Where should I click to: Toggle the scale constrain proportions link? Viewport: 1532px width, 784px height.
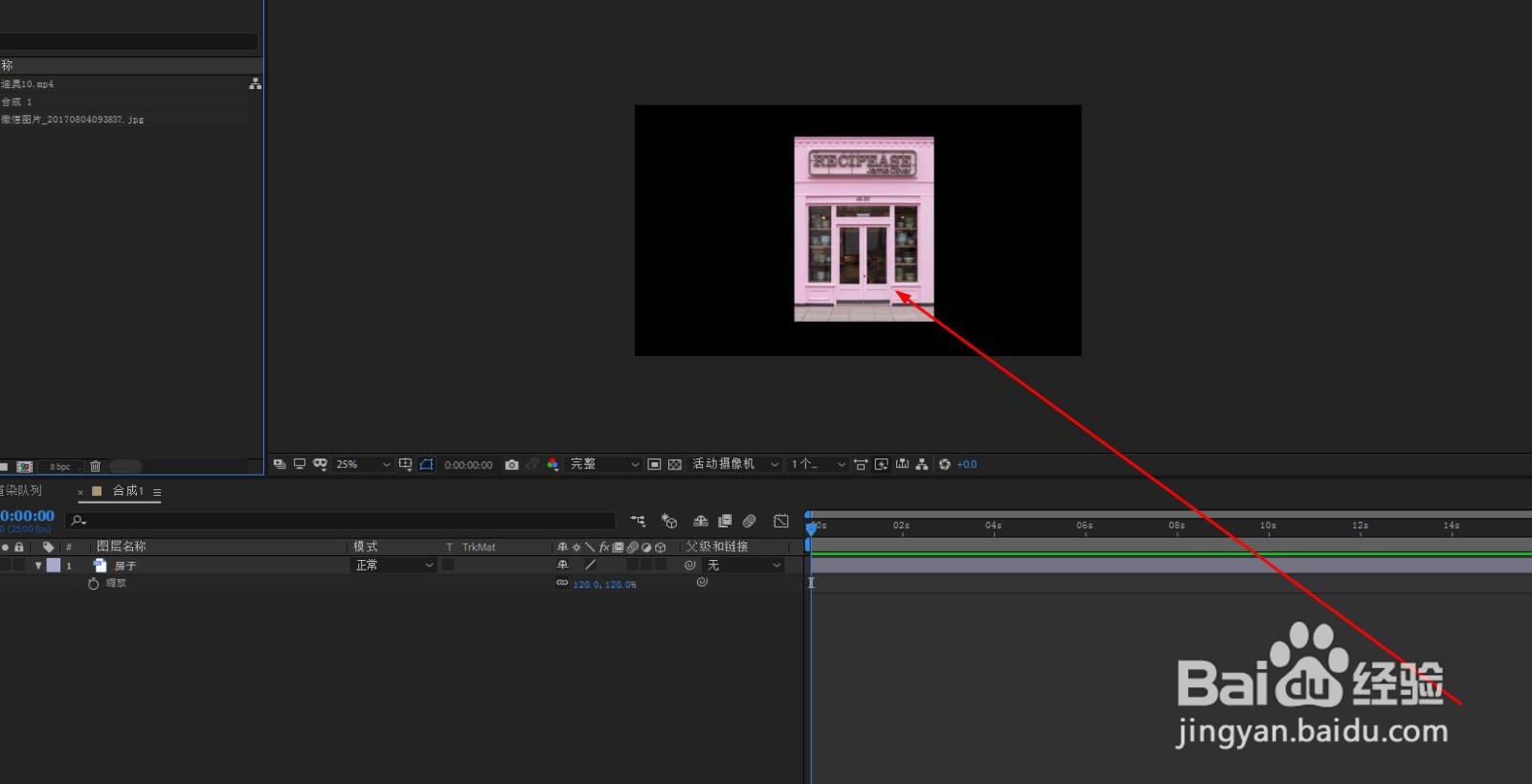pyautogui.click(x=562, y=583)
